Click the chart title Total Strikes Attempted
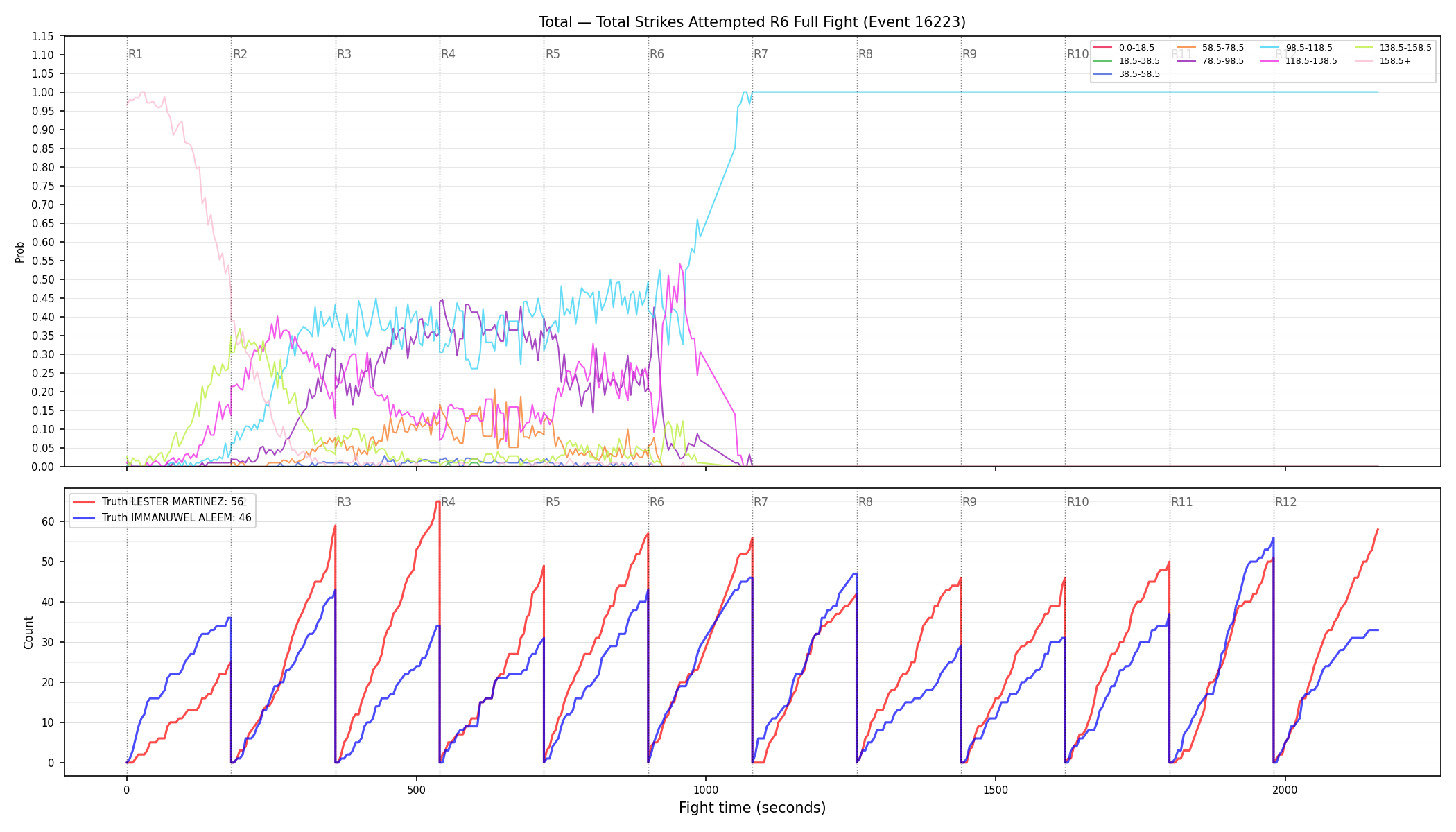The height and width of the screenshot is (832, 1456). click(752, 22)
